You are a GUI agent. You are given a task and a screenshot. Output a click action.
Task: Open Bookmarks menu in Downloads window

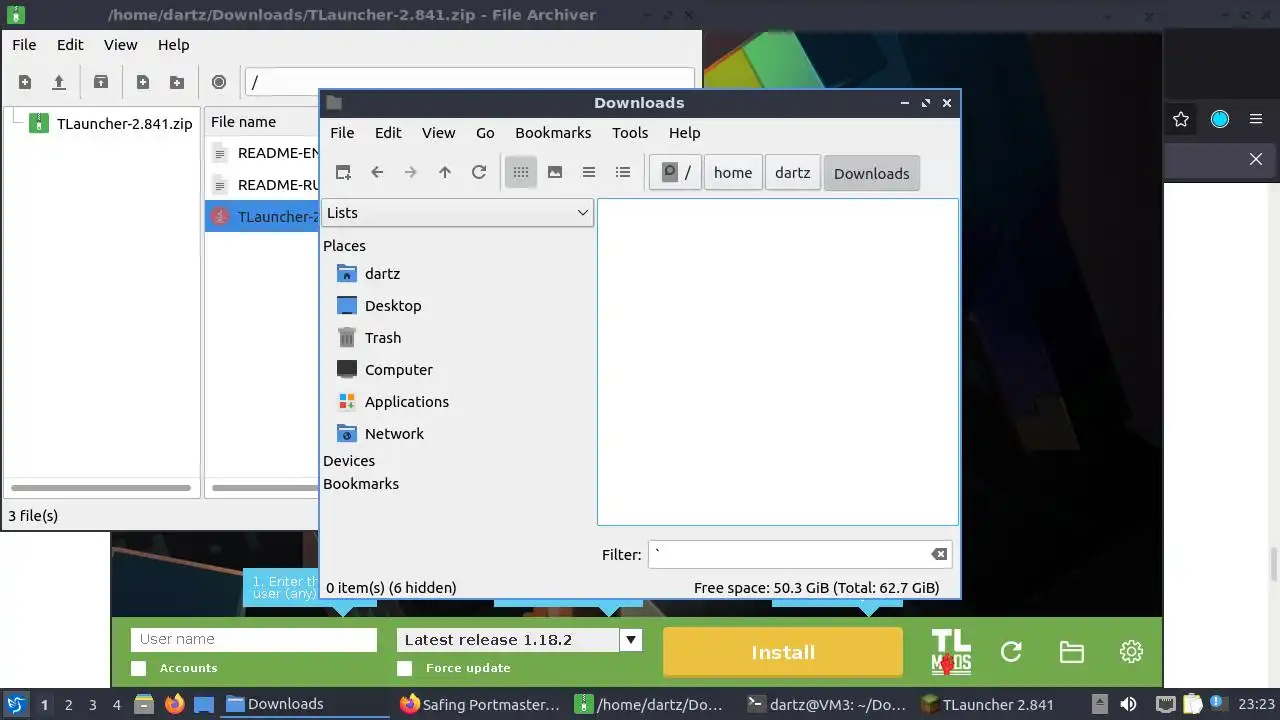click(x=553, y=133)
